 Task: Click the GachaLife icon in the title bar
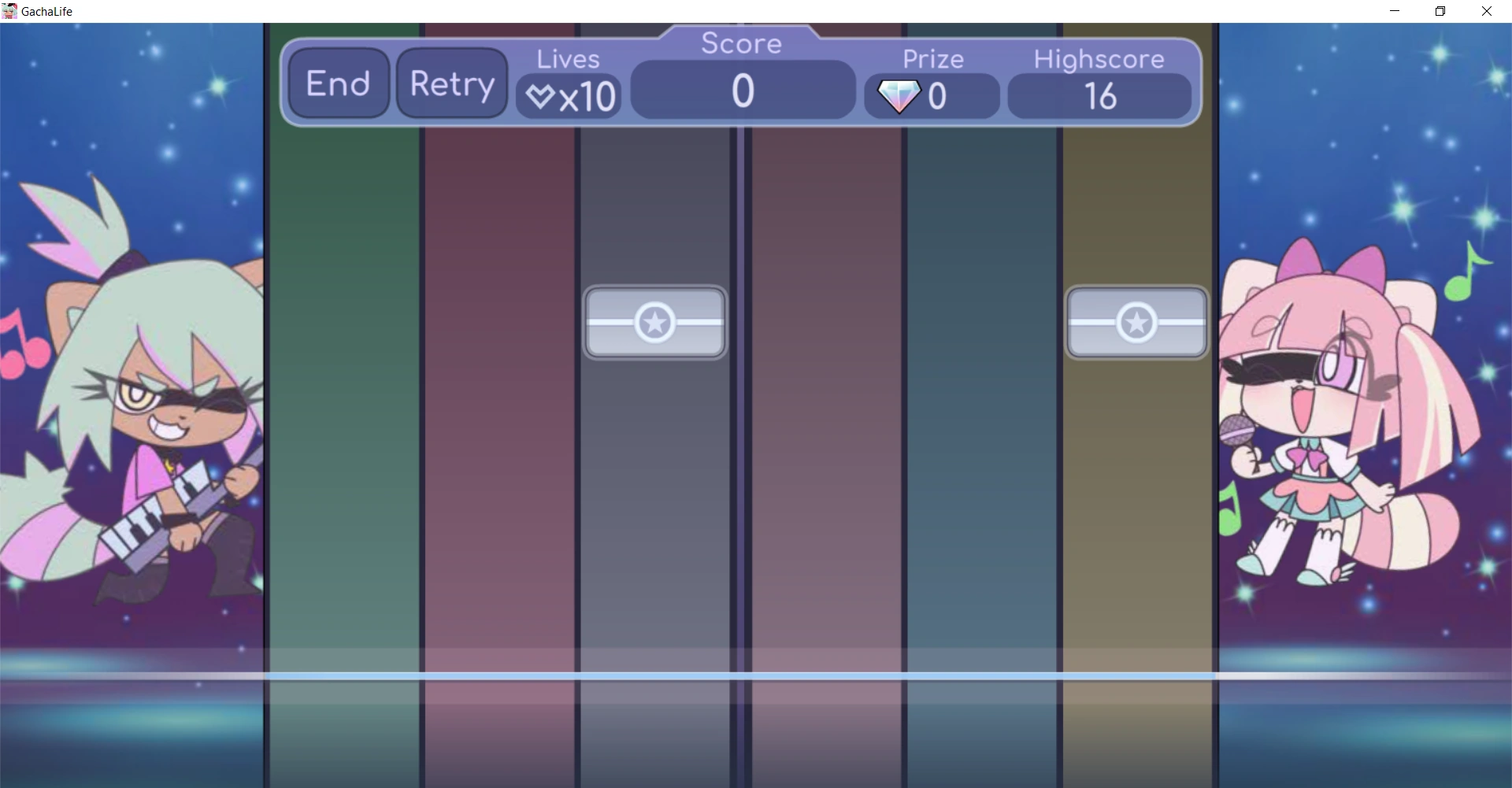coord(9,10)
